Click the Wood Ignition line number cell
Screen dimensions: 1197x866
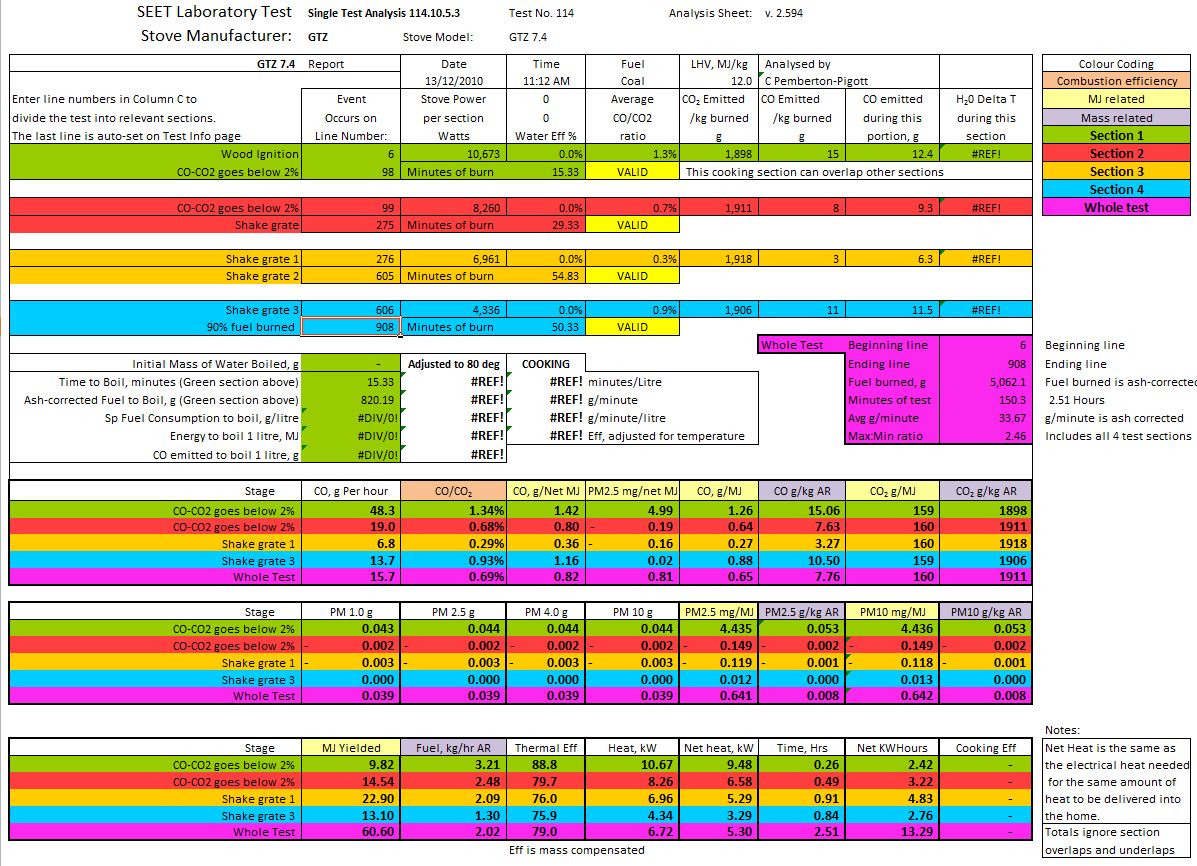pyautogui.click(x=351, y=154)
